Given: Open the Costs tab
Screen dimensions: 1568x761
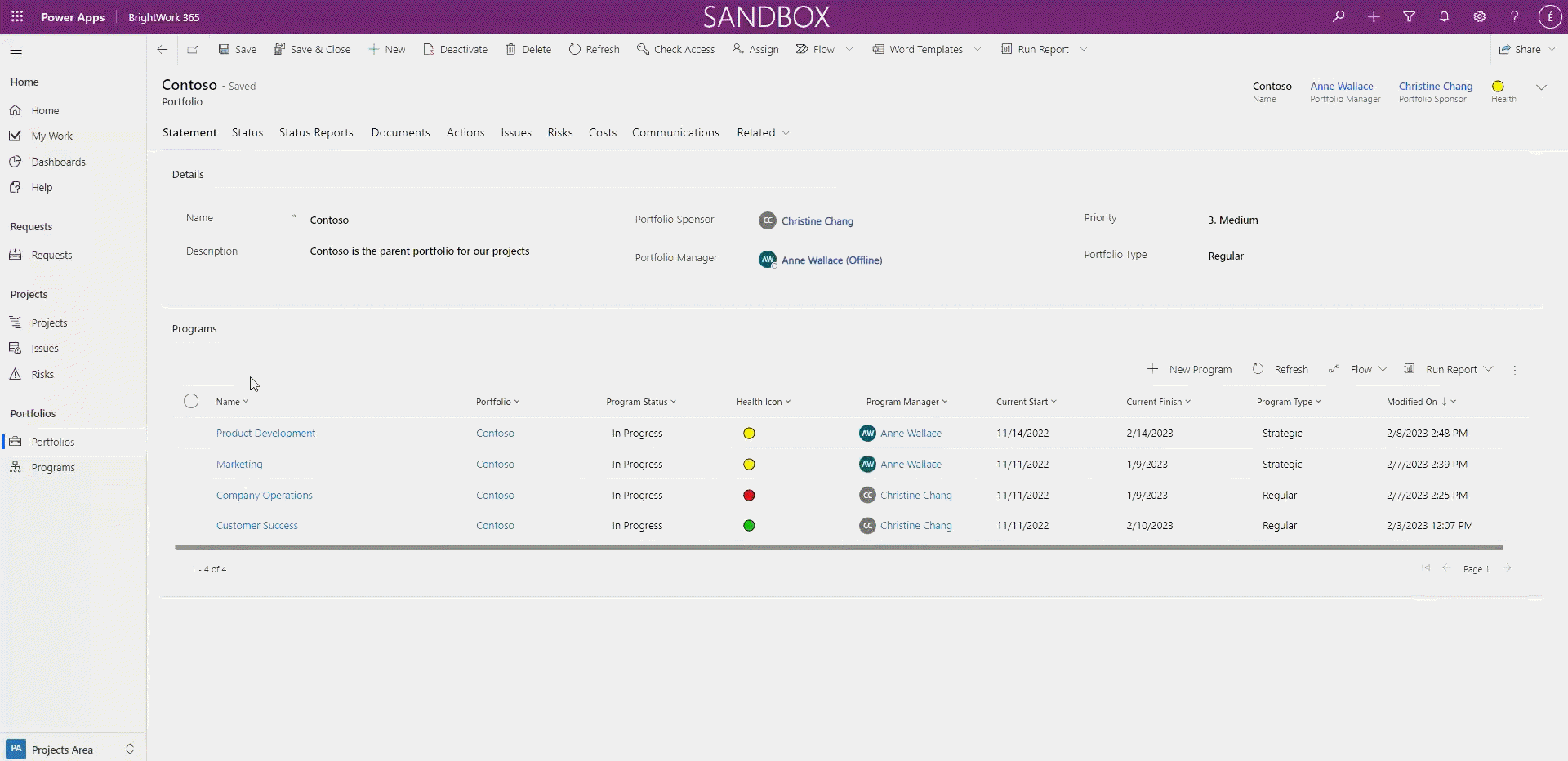Looking at the screenshot, I should pos(603,133).
